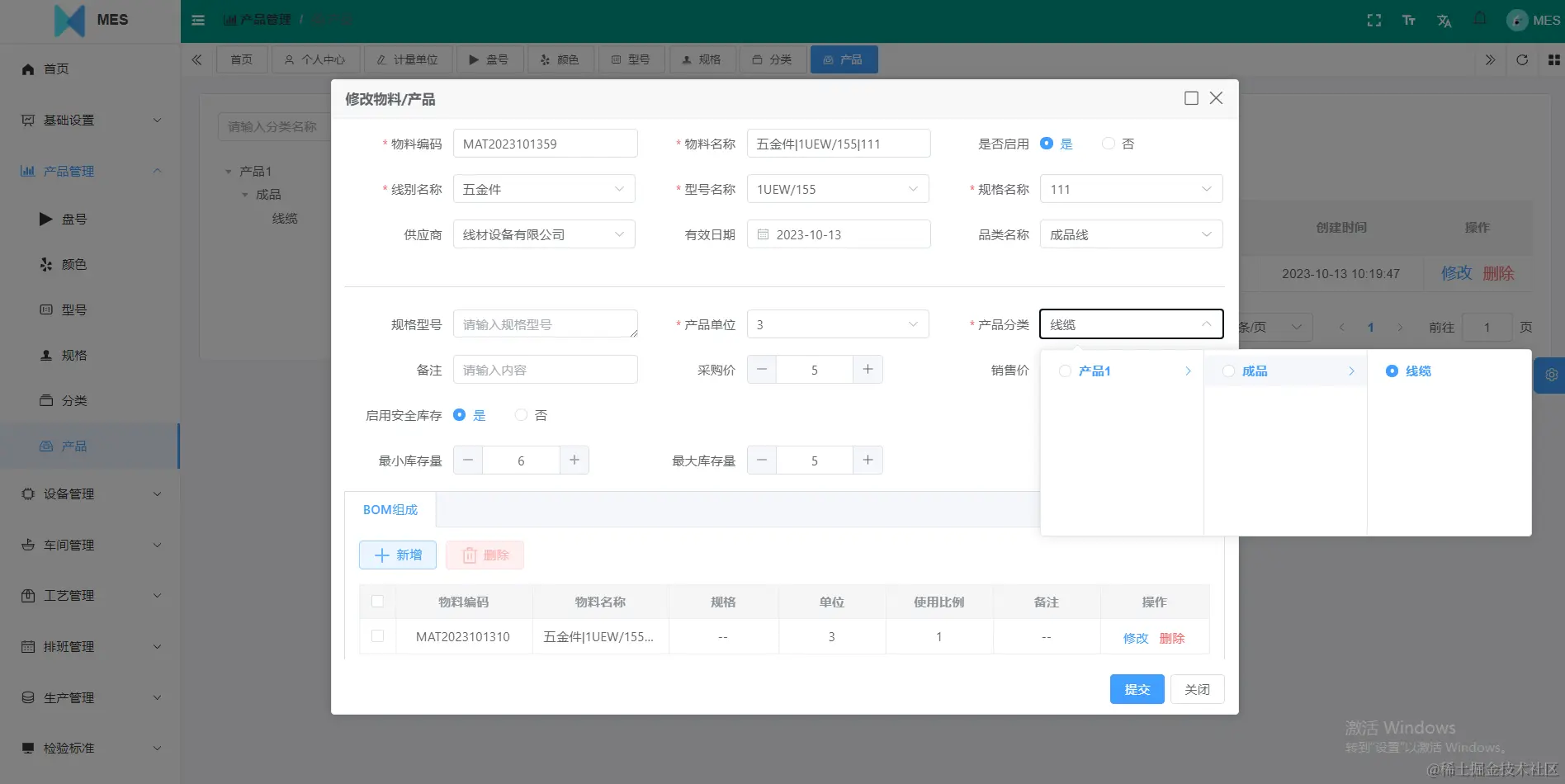Click the 有效日期 date field
This screenshot has height=784, width=1565.
pos(839,234)
